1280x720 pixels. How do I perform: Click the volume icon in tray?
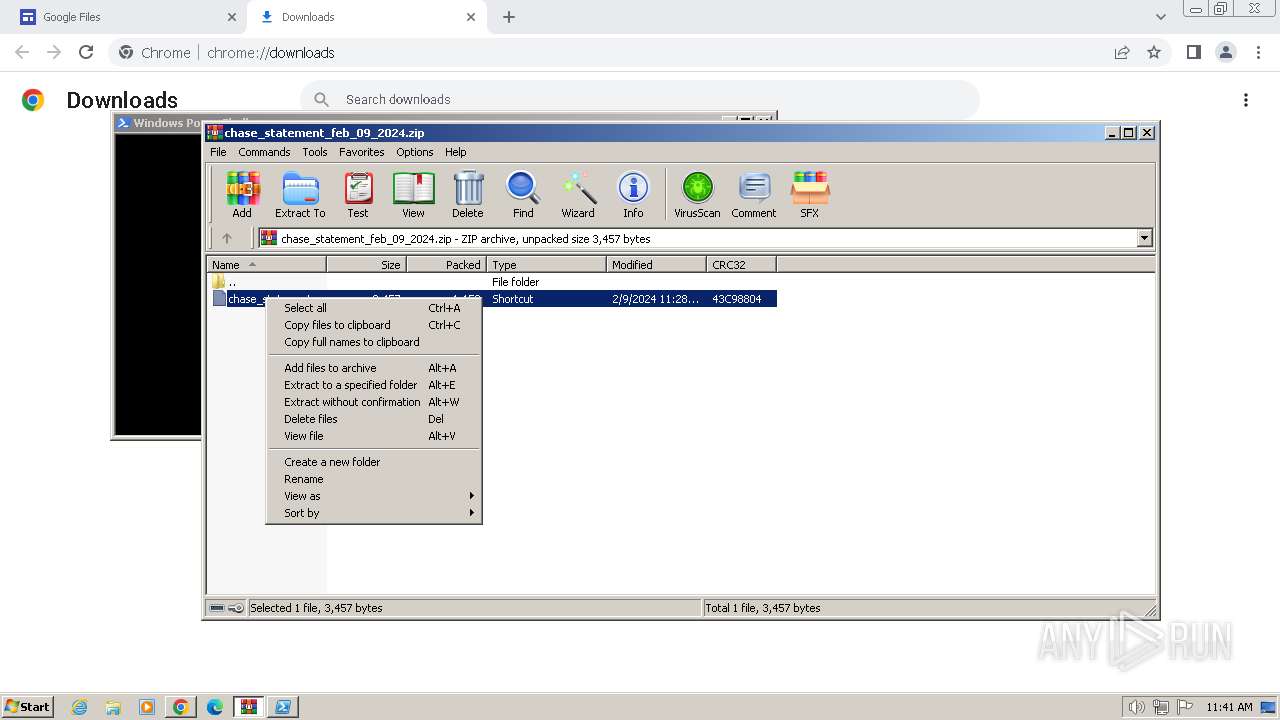[1137, 707]
